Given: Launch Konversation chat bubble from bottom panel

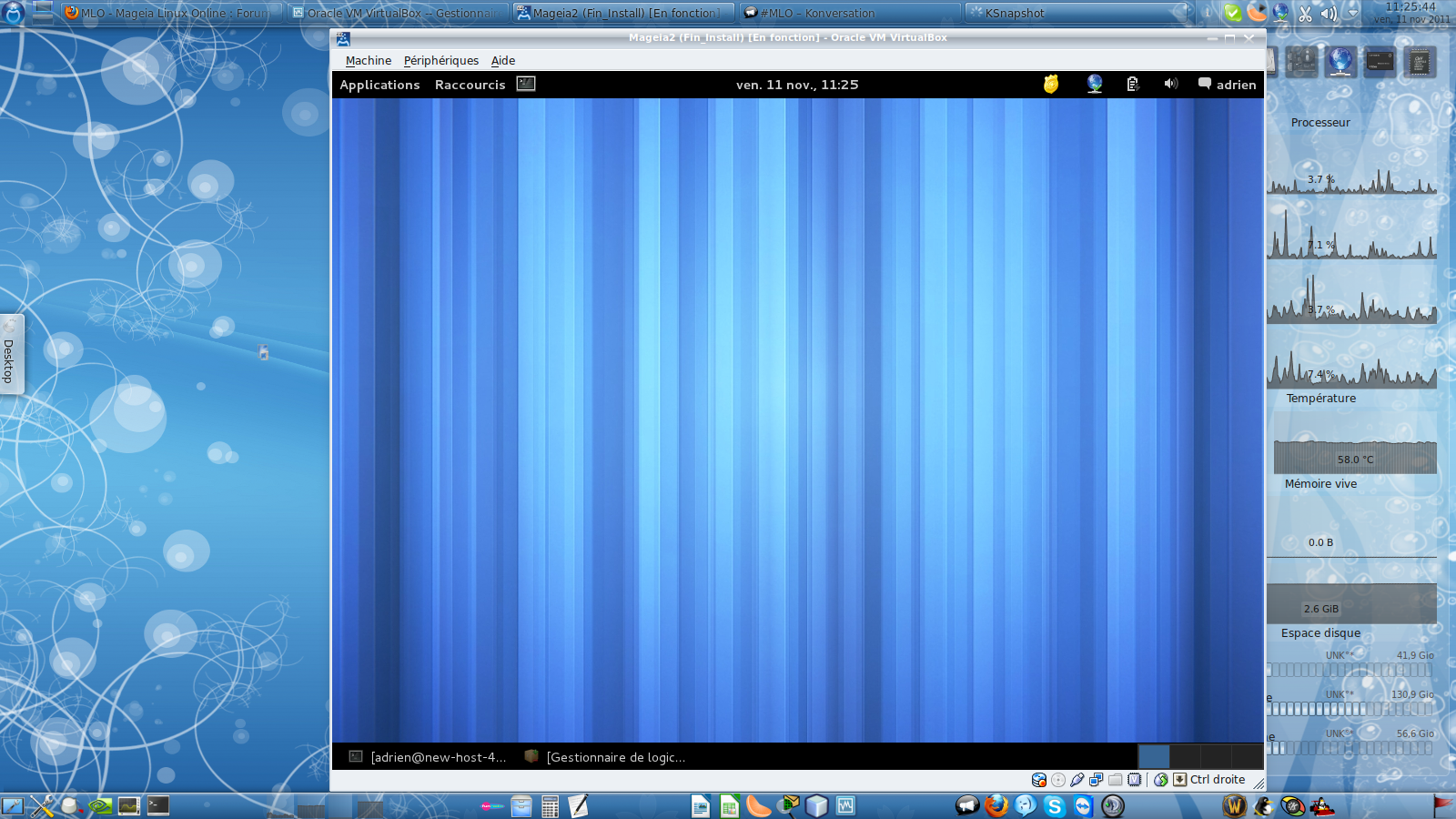Looking at the screenshot, I should (967, 805).
